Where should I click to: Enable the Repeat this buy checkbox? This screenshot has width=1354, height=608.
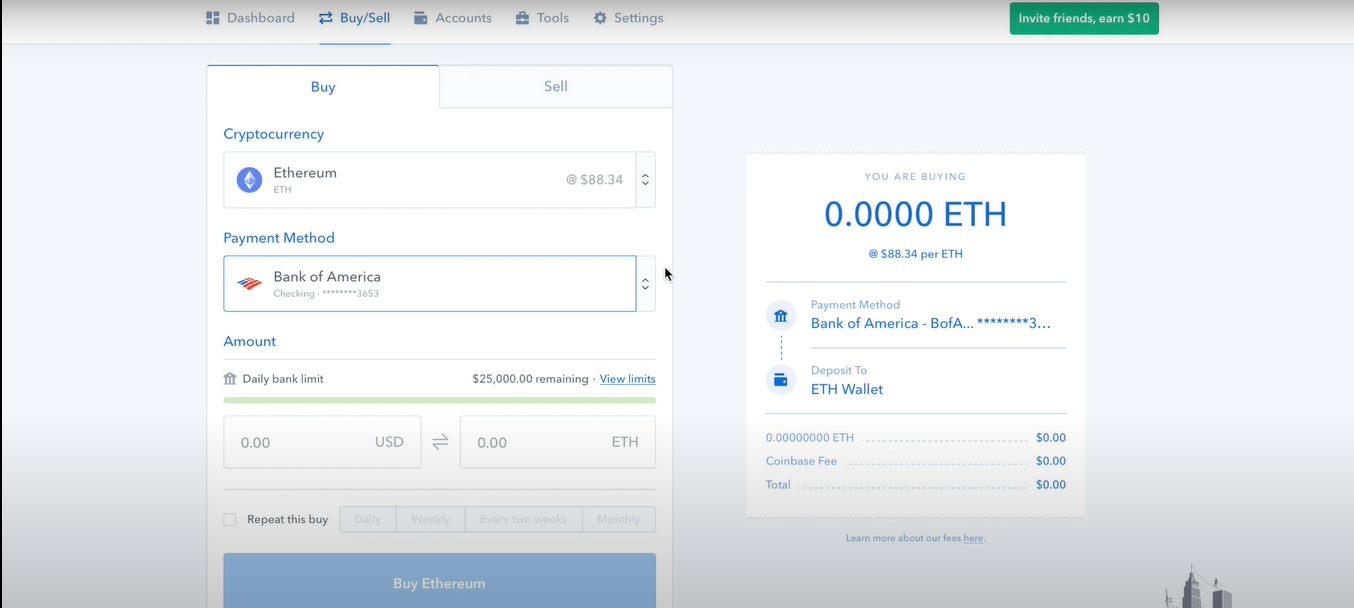(x=230, y=519)
